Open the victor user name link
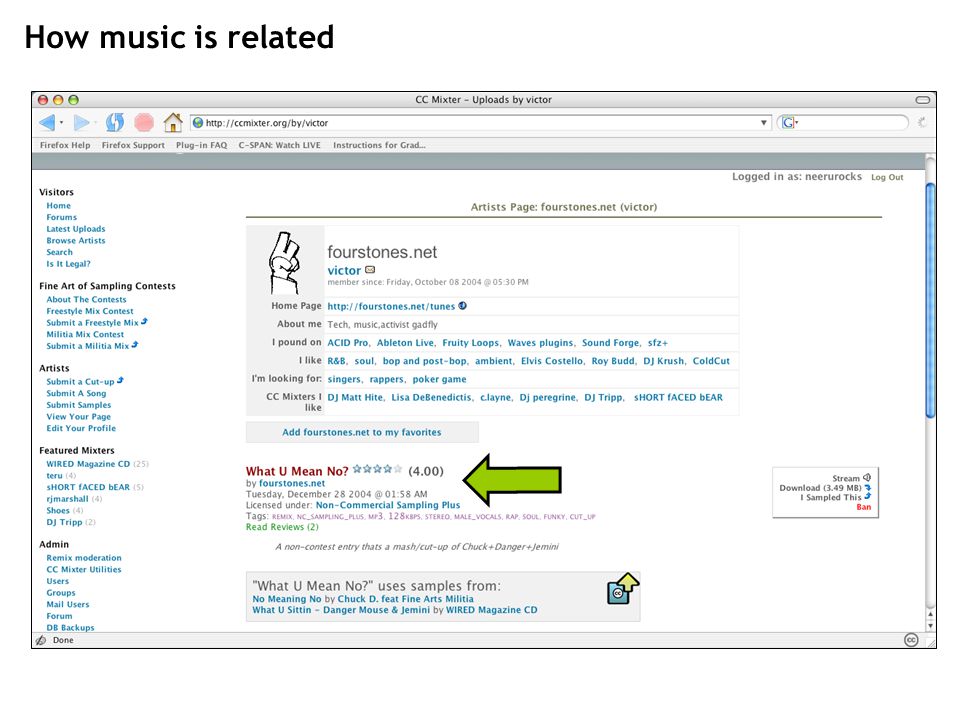Viewport: 960px width, 720px height. coord(344,270)
